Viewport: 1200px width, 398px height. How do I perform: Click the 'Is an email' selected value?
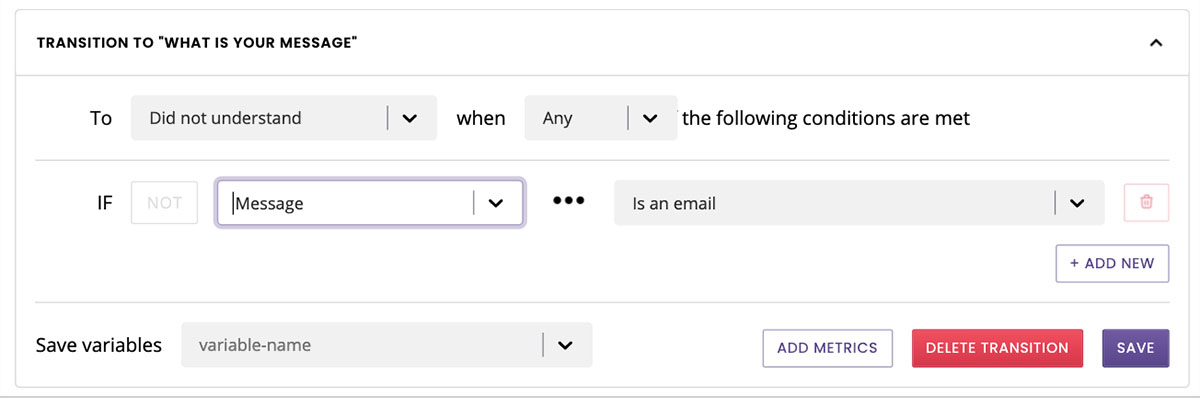tap(674, 203)
